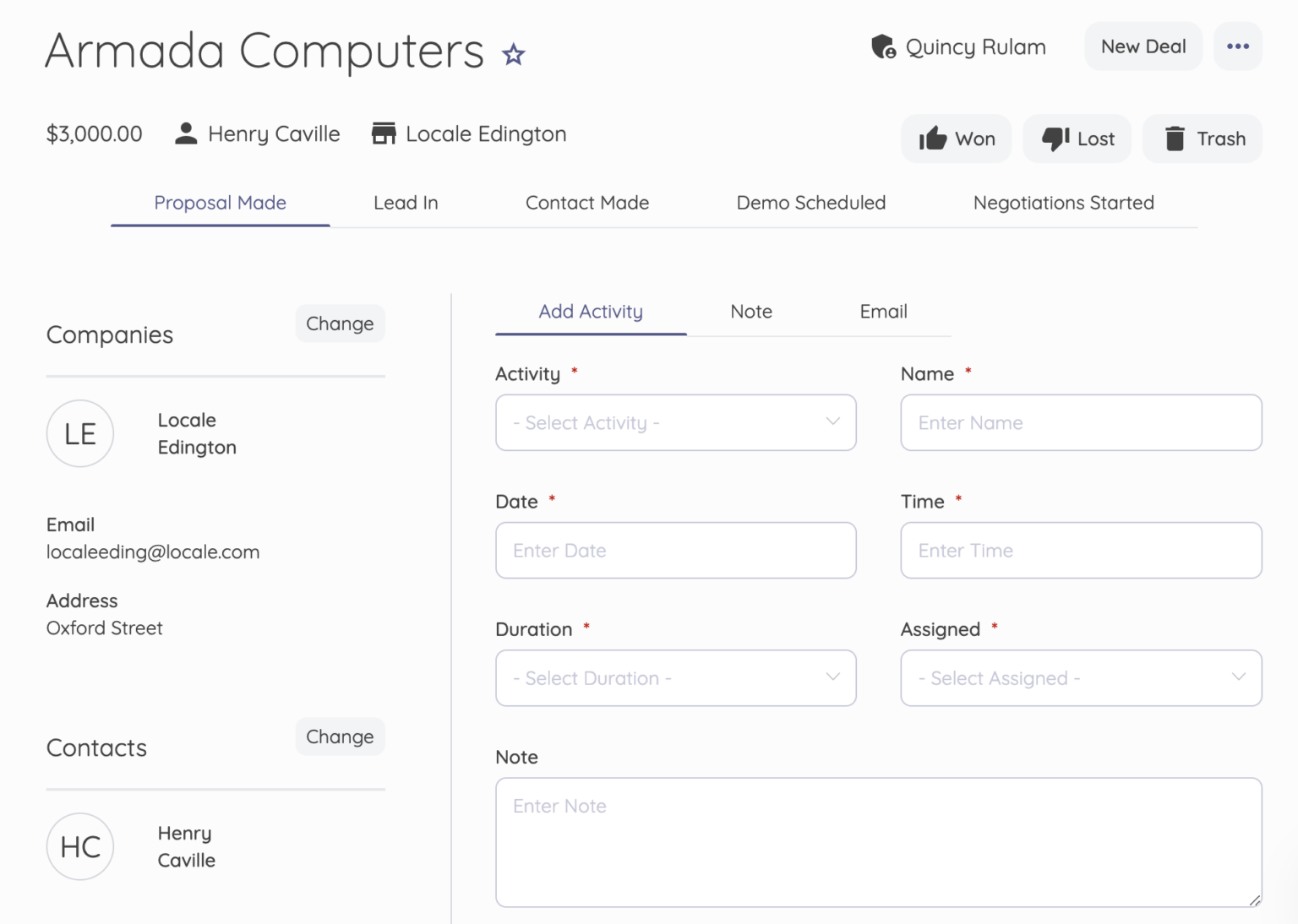The image size is (1298, 924).
Task: Switch to the Email tab
Action: tap(884, 312)
